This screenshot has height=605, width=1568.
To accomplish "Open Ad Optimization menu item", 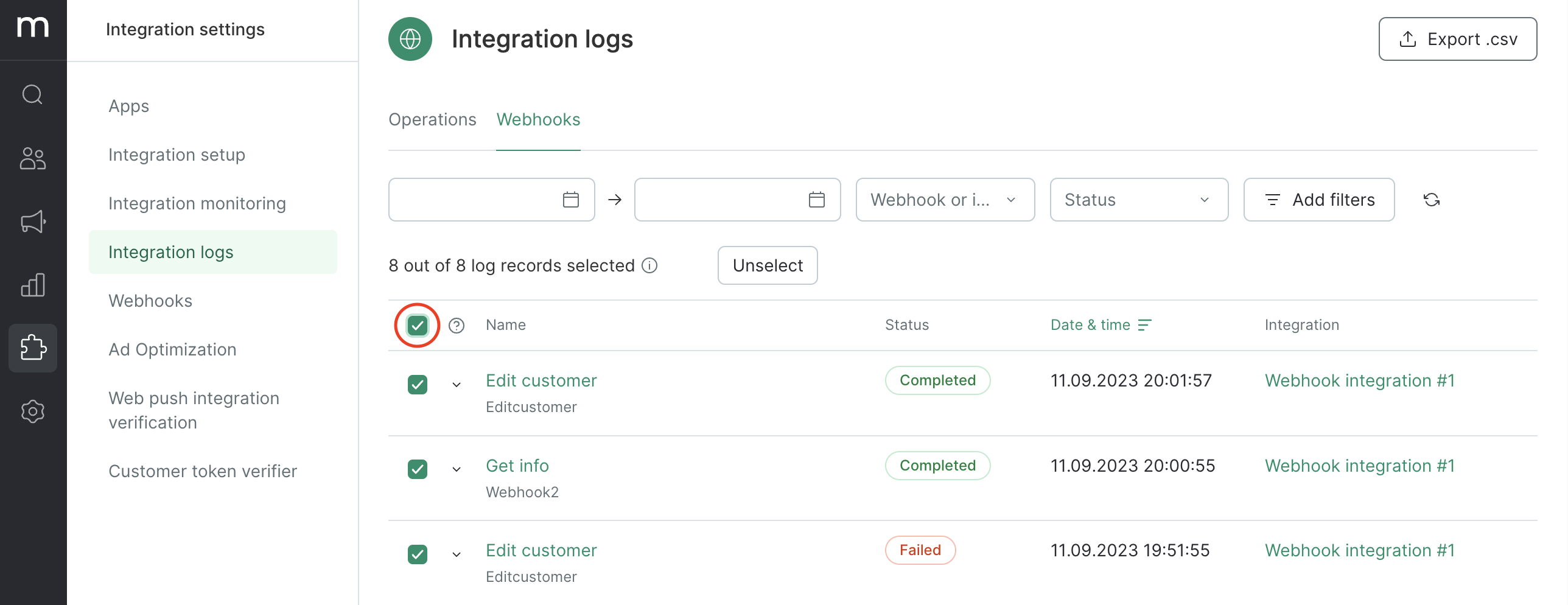I will point(172,349).
